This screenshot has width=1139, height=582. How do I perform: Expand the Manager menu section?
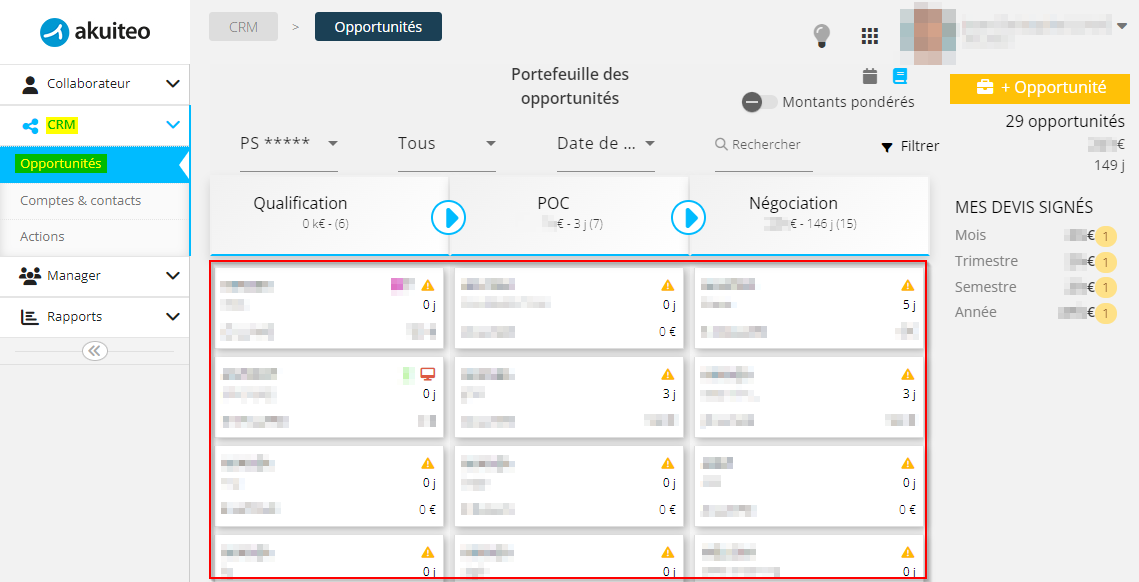point(94,275)
